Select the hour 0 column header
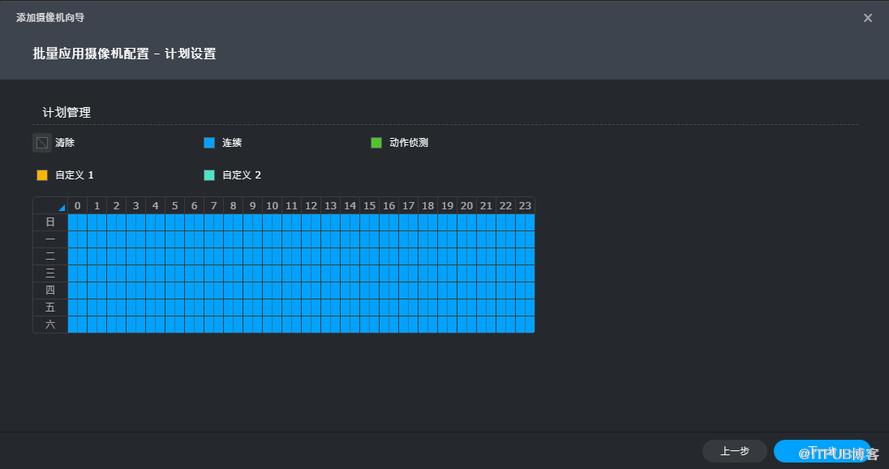This screenshot has width=889, height=469. tap(77, 206)
